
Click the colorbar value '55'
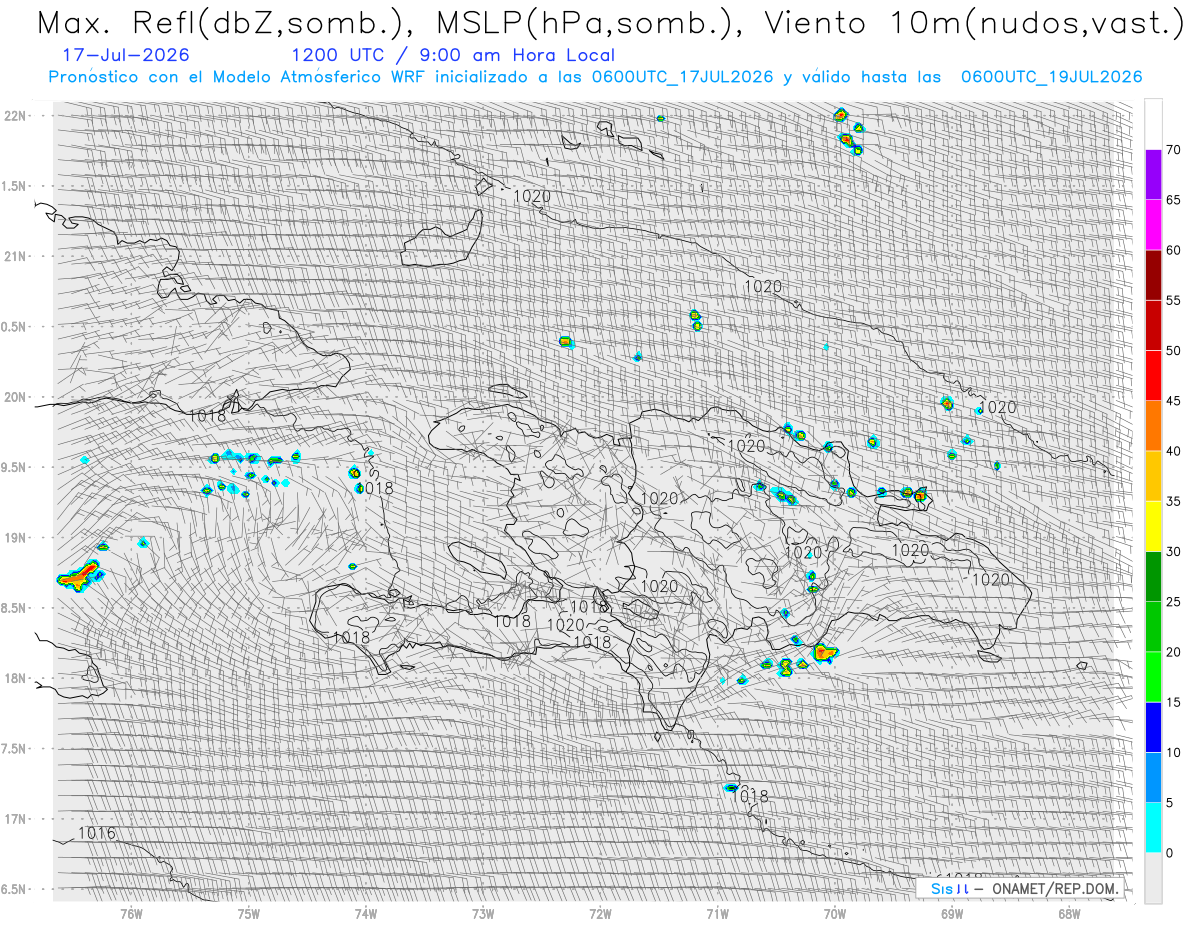click(1173, 300)
